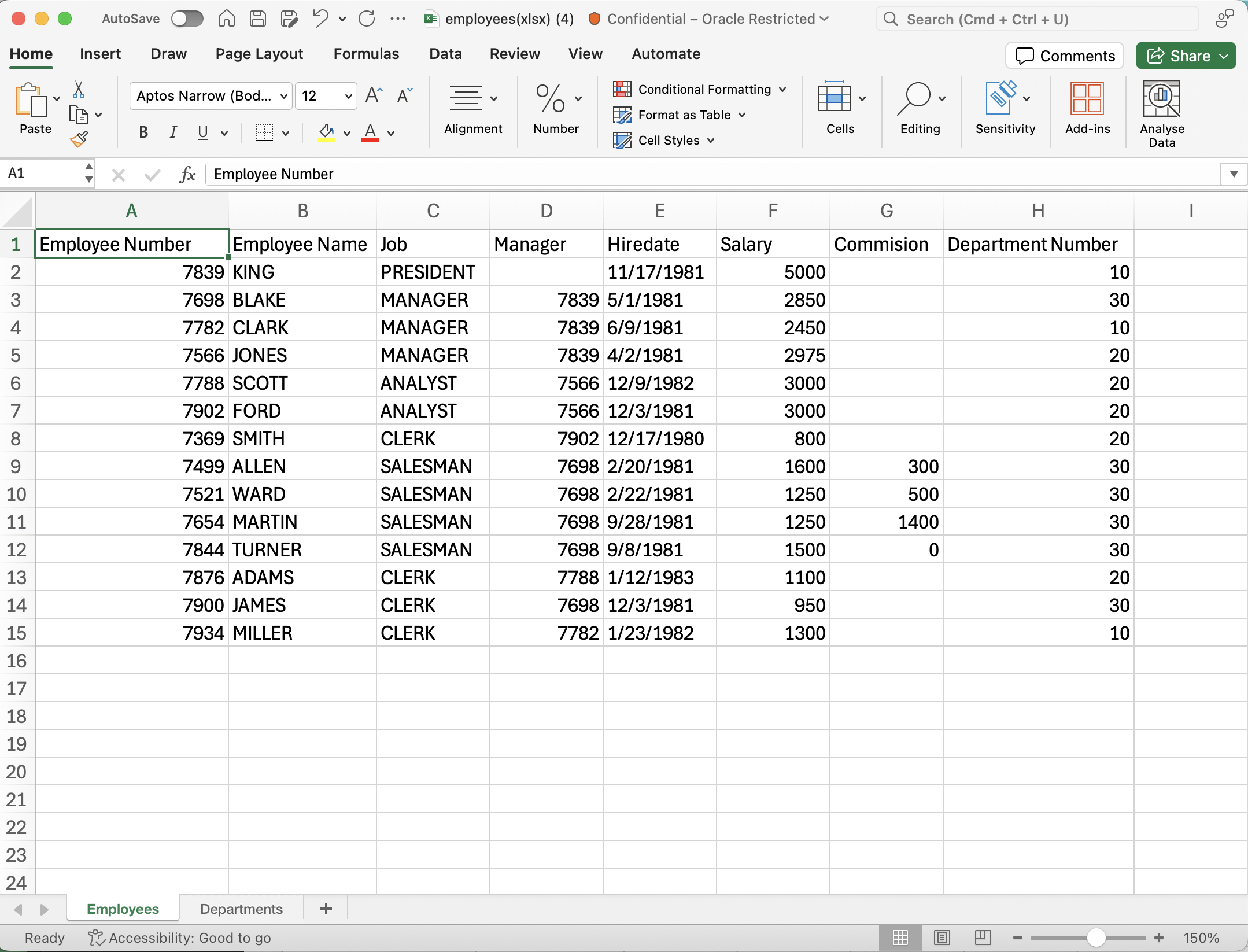This screenshot has height=952, width=1248.
Task: Click the Insert Function fx icon
Action: [x=187, y=174]
